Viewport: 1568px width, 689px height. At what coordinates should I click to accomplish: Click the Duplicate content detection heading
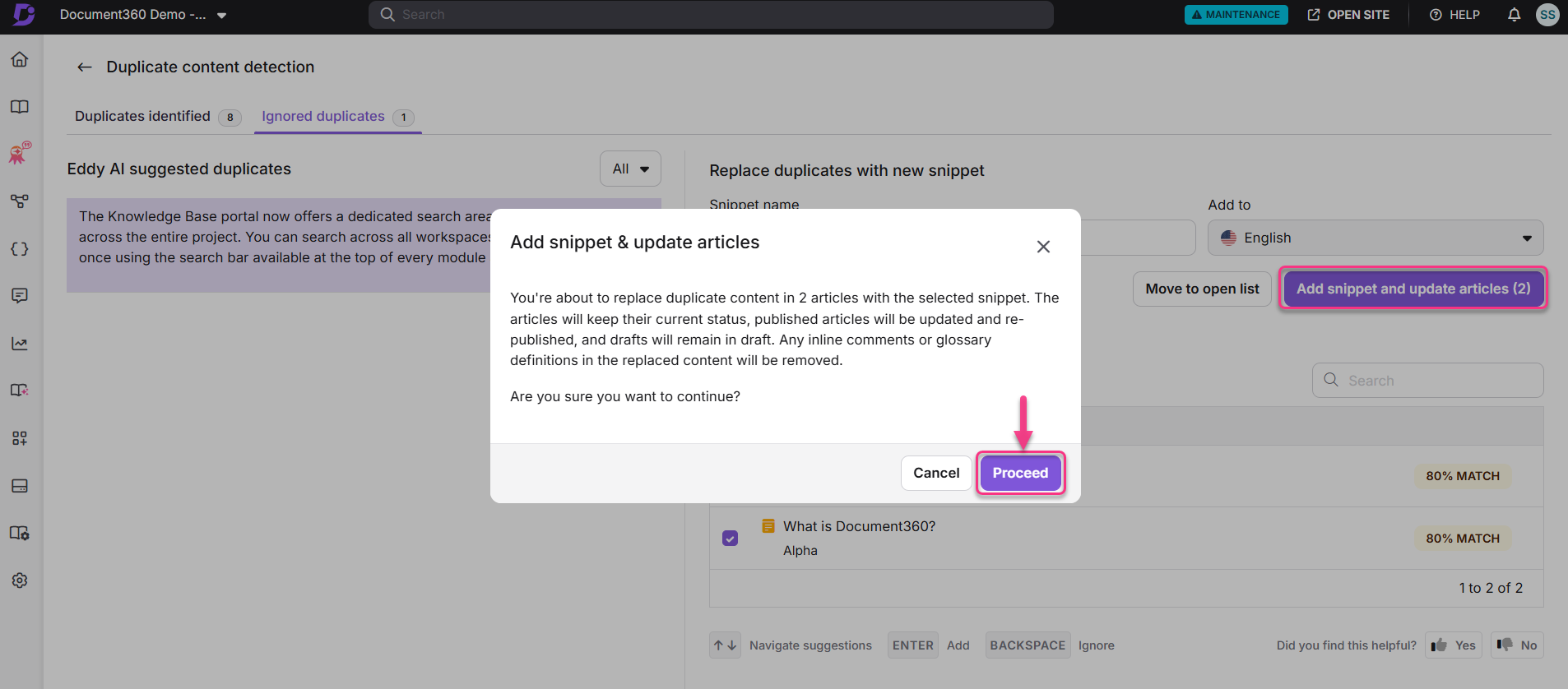(x=210, y=67)
